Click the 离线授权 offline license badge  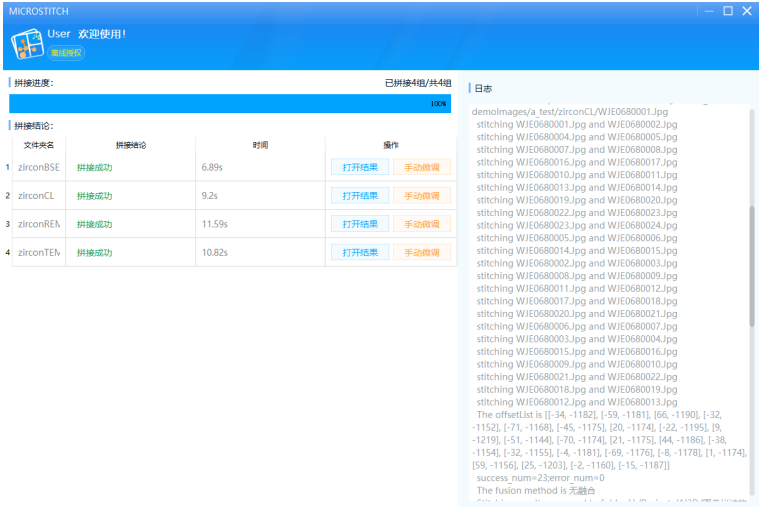tap(66, 53)
